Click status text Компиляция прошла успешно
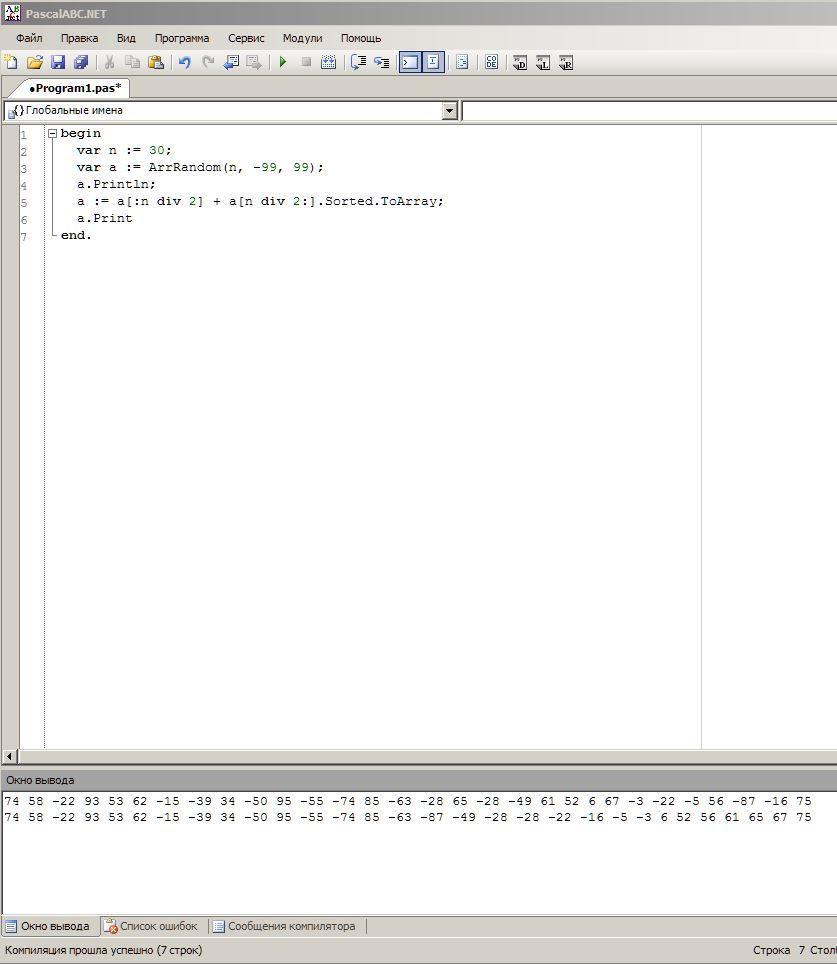The width and height of the screenshot is (837, 964). [x=103, y=950]
